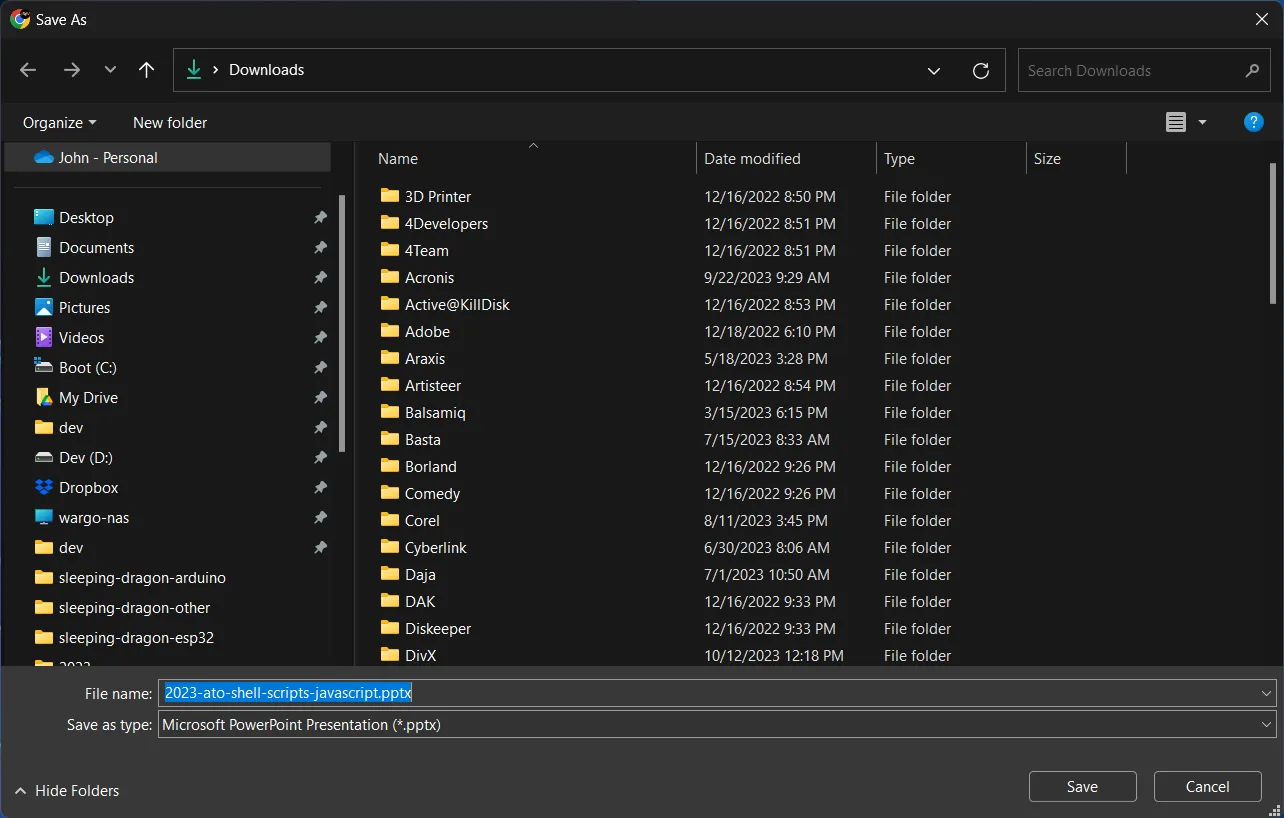Select the 4Team folder
Screen dimensions: 1284x818
426,250
